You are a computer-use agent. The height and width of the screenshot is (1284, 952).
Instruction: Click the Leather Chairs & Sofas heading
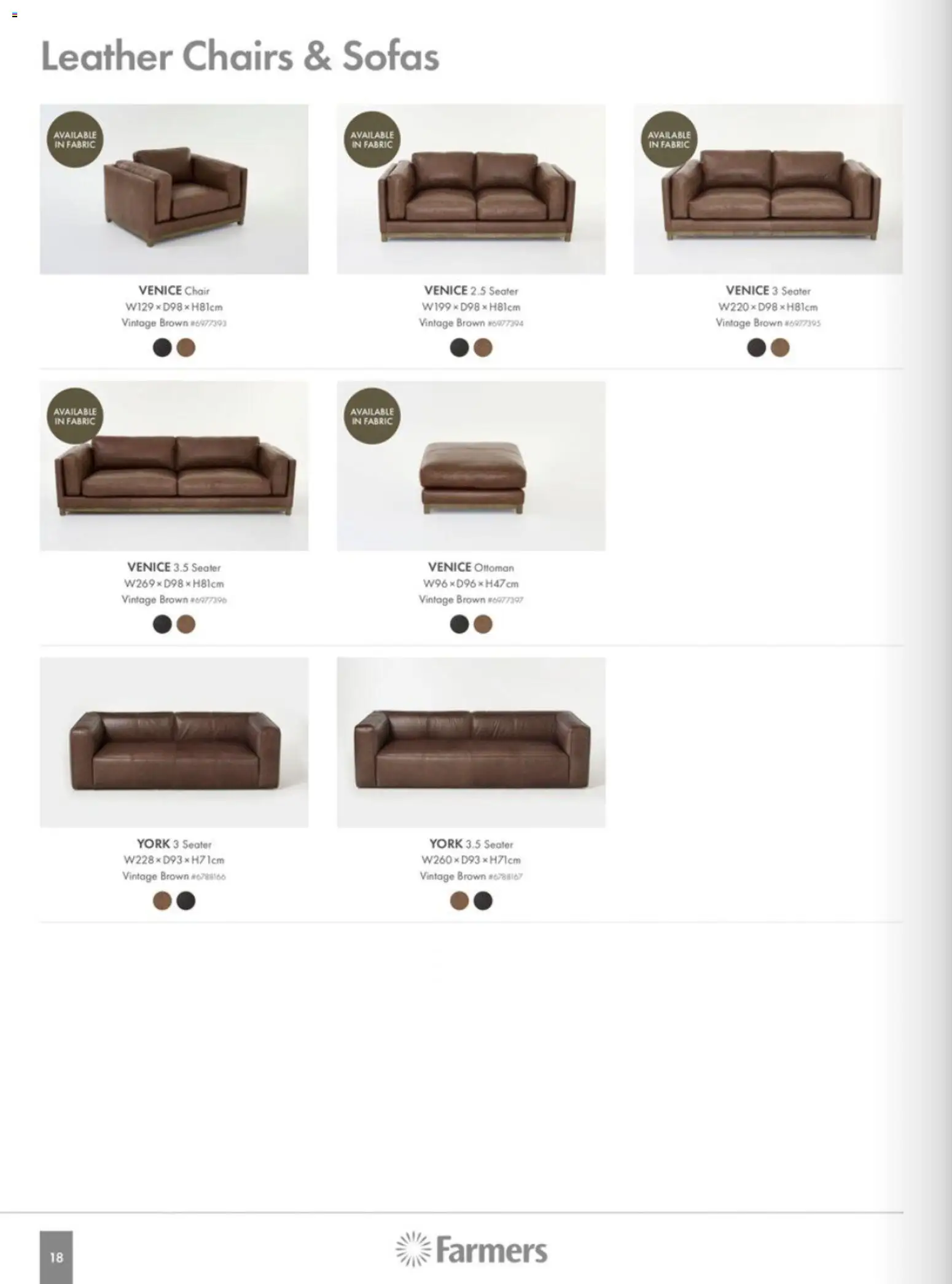point(240,57)
